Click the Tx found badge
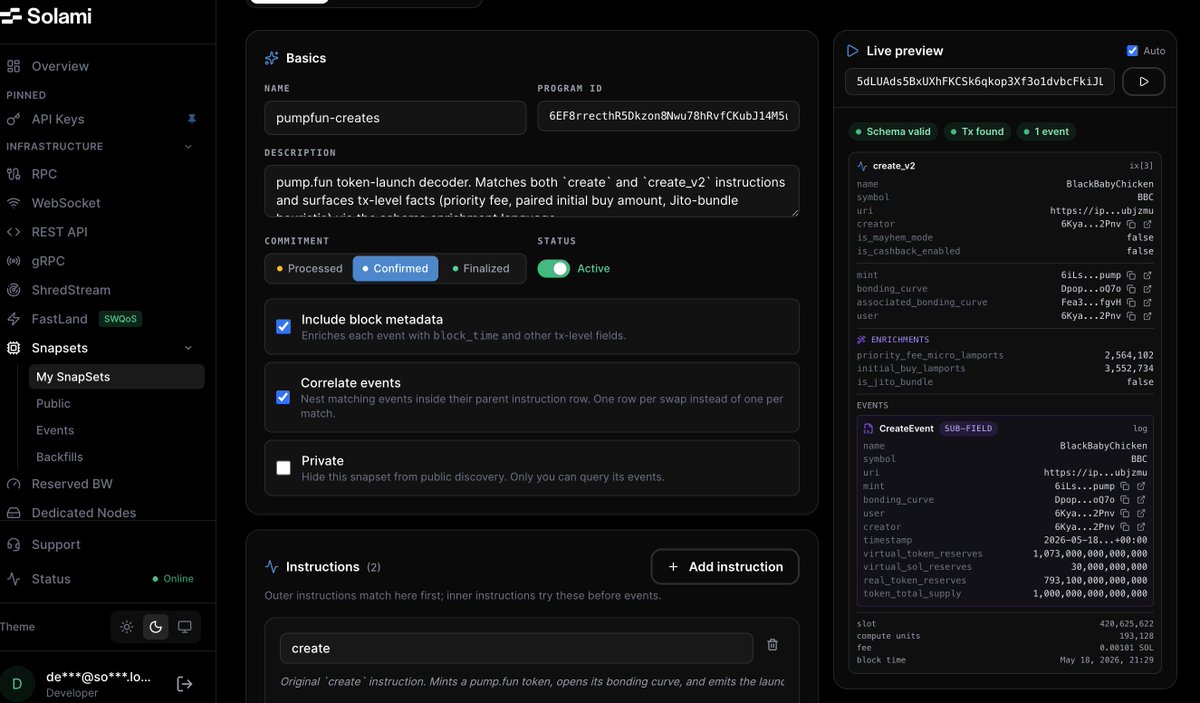The height and width of the screenshot is (703, 1200). pos(976,132)
